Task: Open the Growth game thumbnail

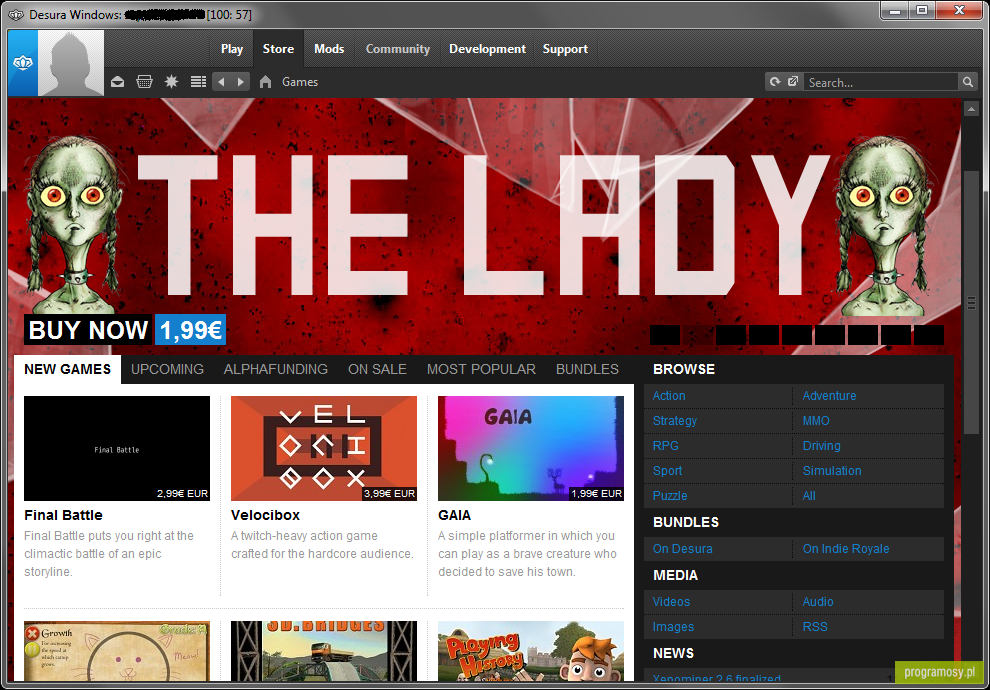Action: tap(117, 651)
